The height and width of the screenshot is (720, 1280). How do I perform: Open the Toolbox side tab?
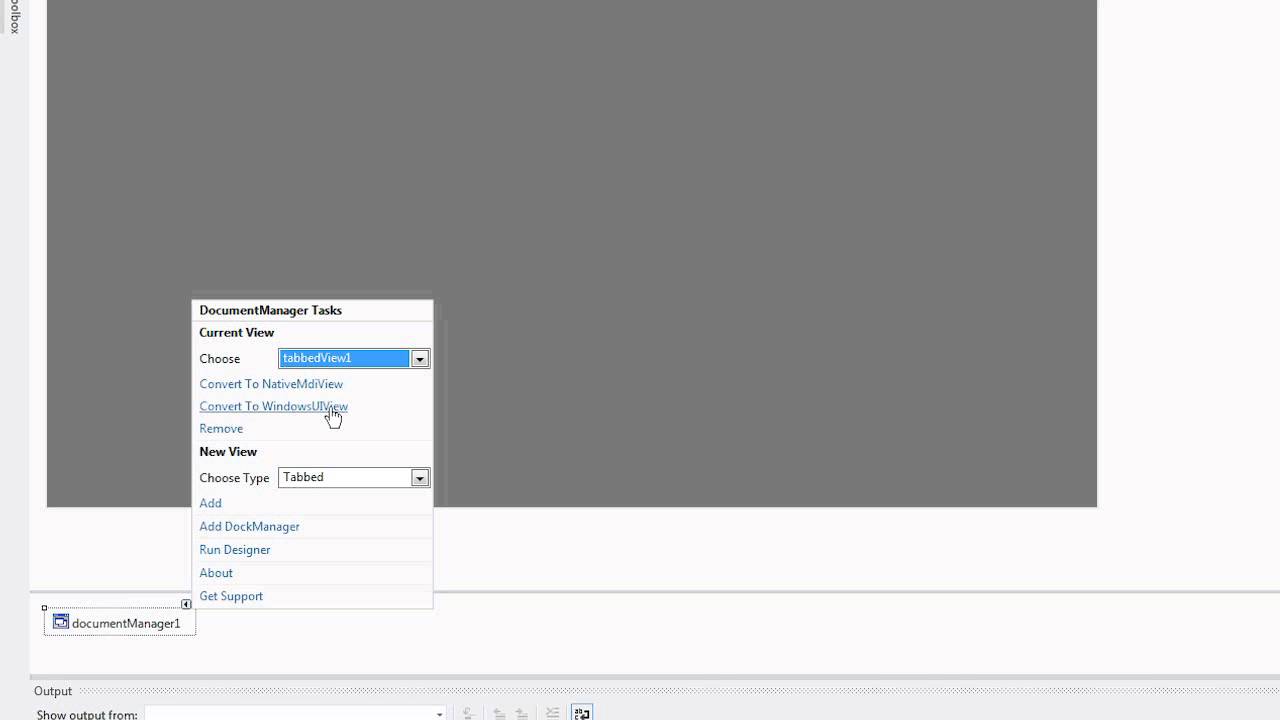(13, 15)
